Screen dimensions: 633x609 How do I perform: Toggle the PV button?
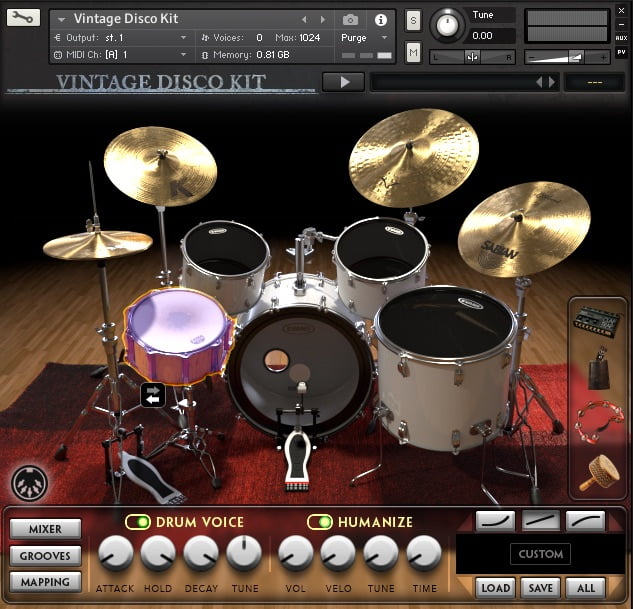pyautogui.click(x=621, y=52)
